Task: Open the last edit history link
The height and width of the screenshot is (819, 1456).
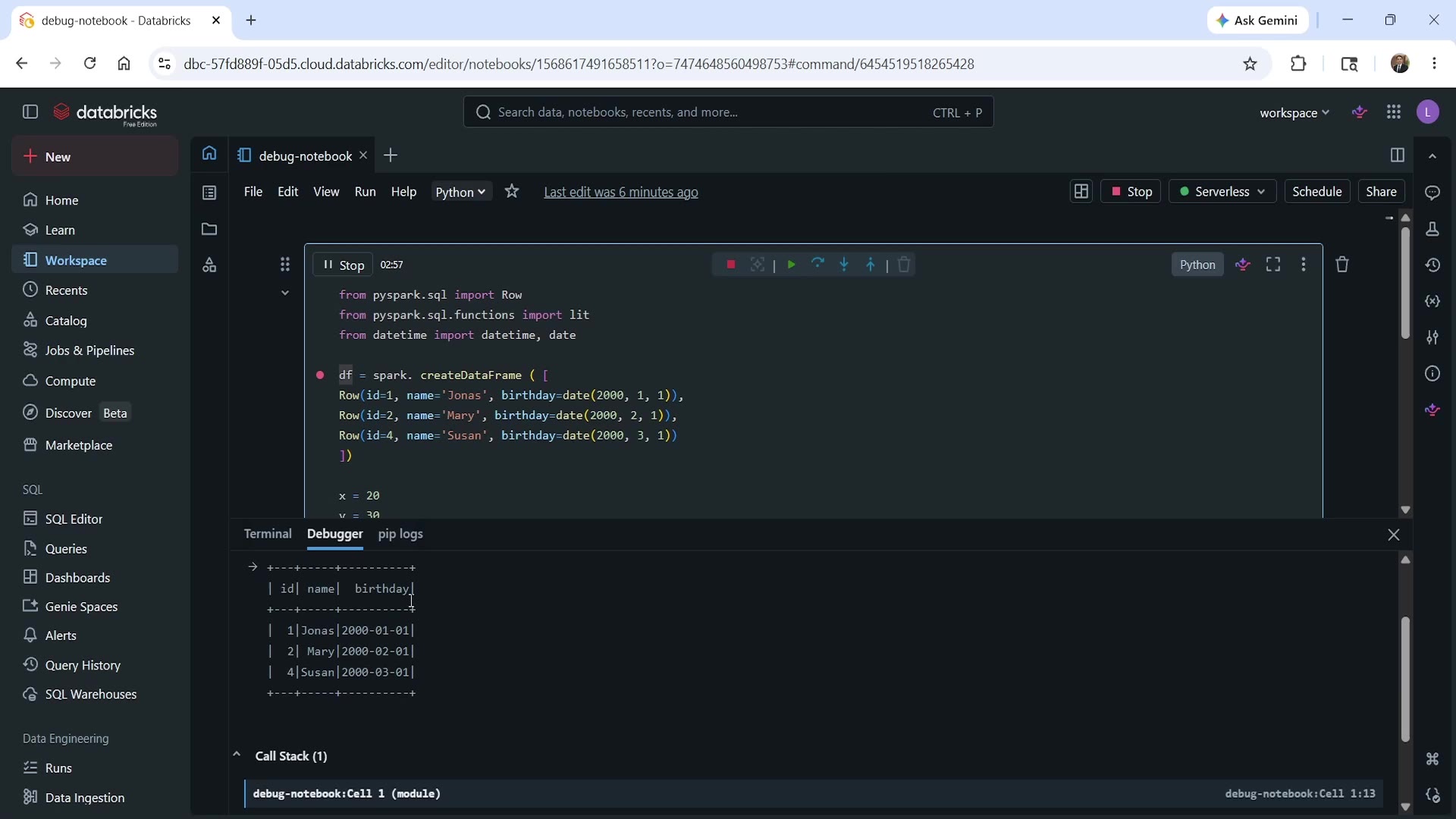Action: pos(621,193)
